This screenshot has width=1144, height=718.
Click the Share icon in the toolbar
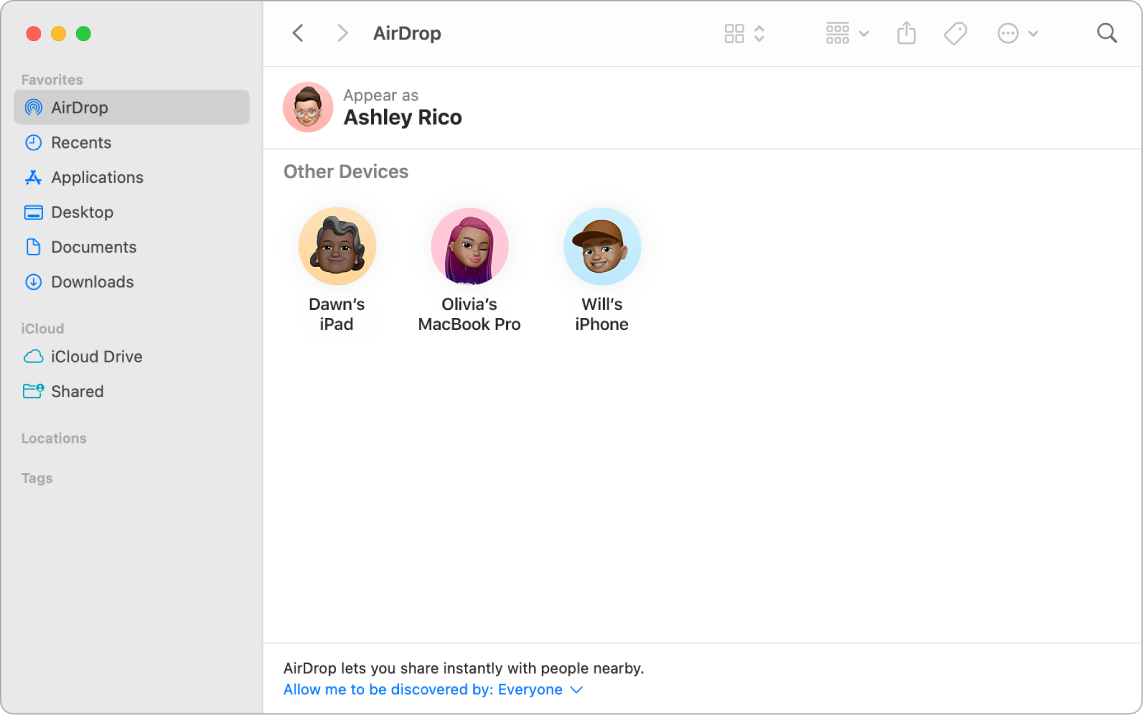point(906,32)
